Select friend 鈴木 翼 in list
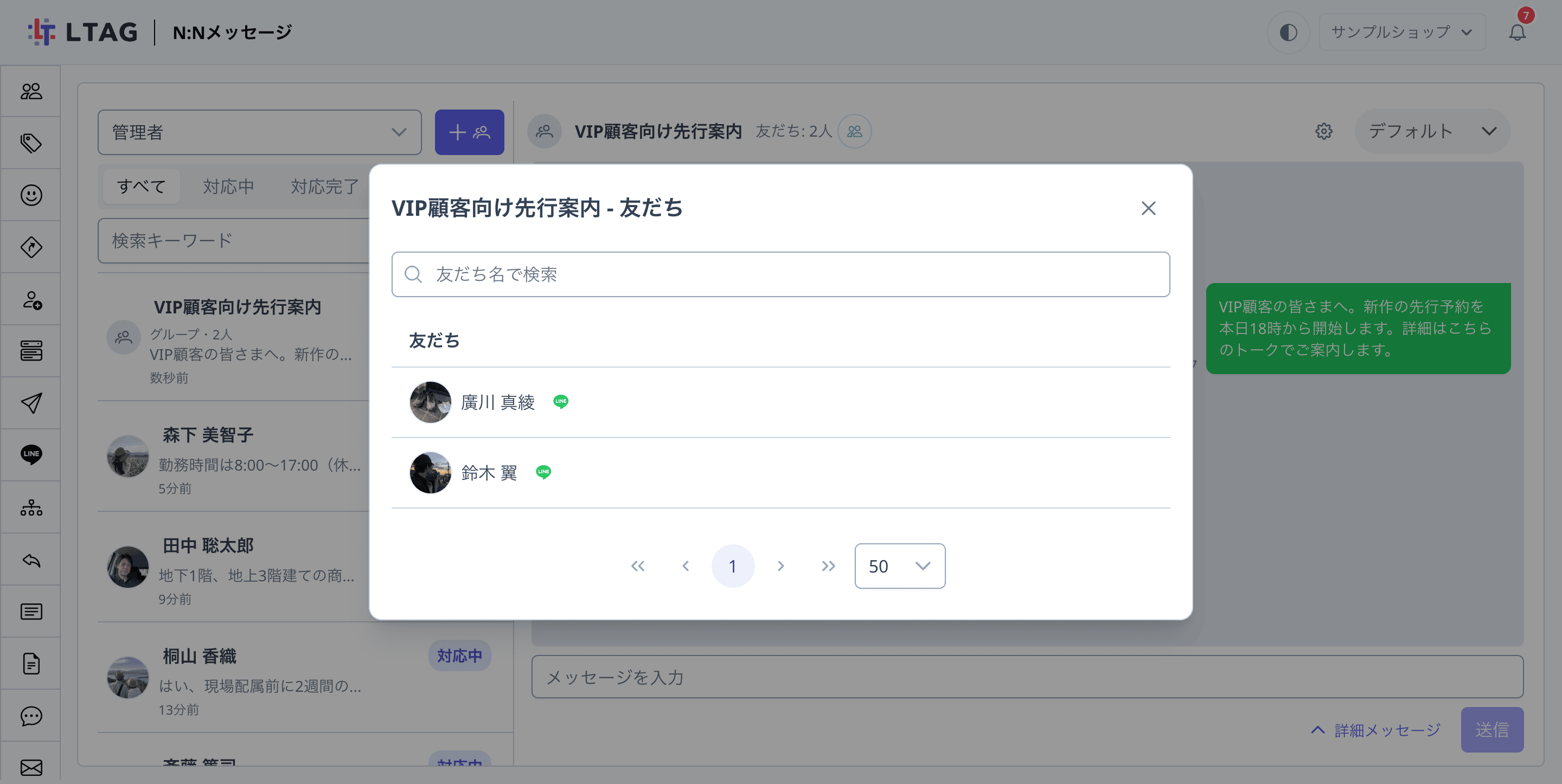1562x784 pixels. [x=780, y=472]
